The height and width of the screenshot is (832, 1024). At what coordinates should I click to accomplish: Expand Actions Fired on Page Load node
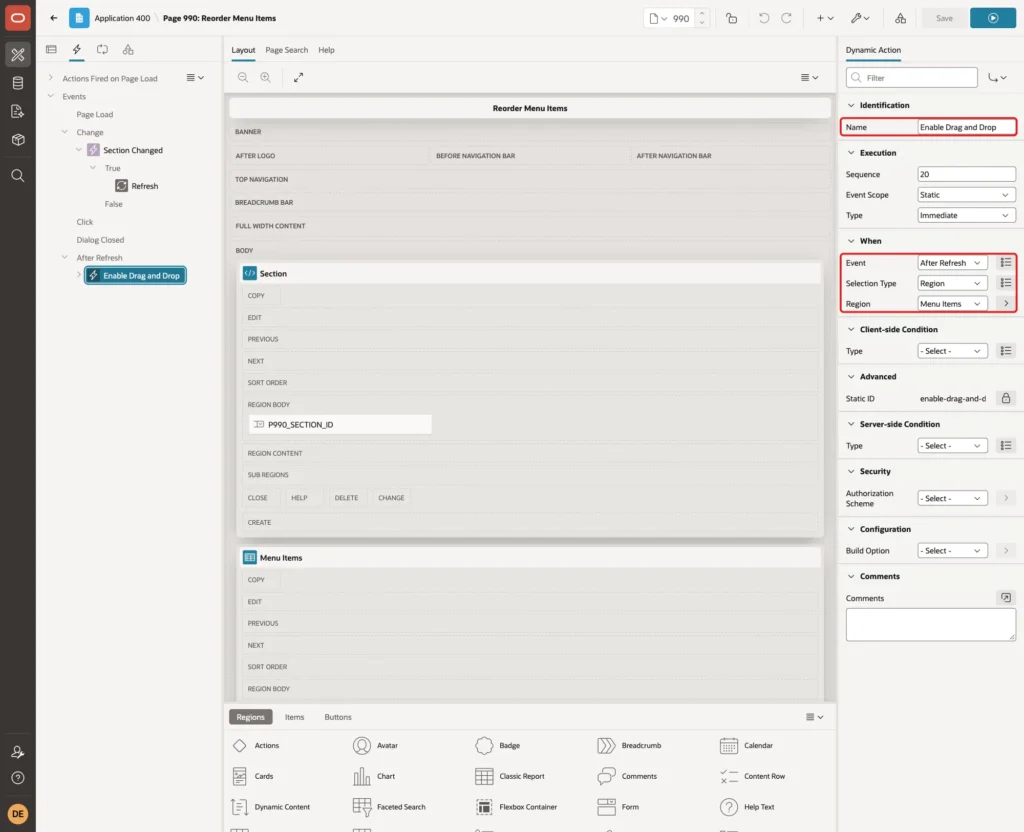(50, 78)
